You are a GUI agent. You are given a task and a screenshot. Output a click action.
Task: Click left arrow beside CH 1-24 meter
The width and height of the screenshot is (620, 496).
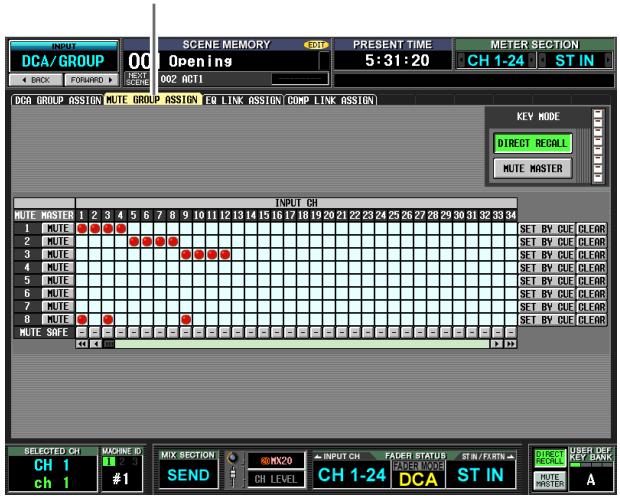tap(461, 61)
